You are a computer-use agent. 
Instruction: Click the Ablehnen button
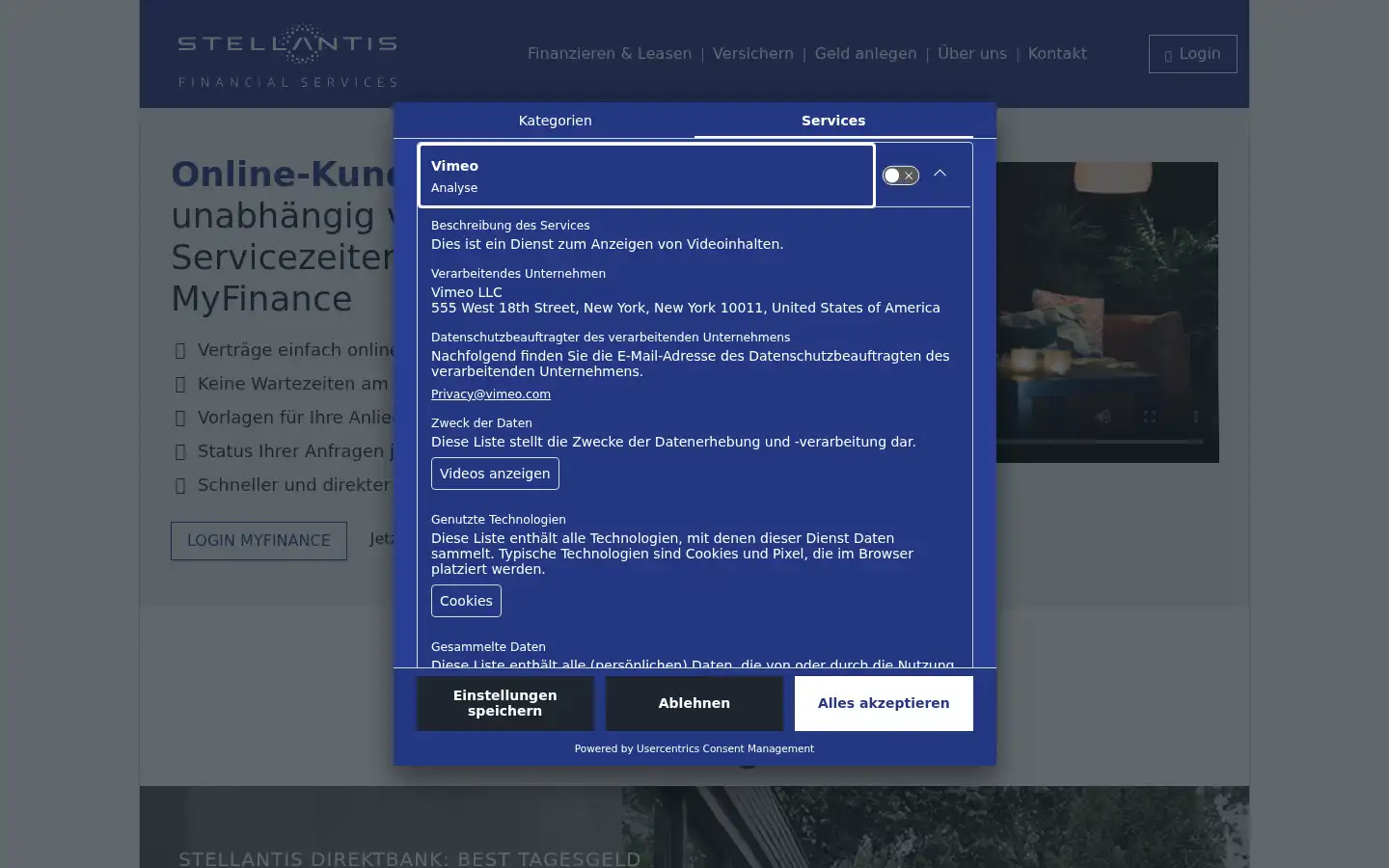tap(694, 703)
